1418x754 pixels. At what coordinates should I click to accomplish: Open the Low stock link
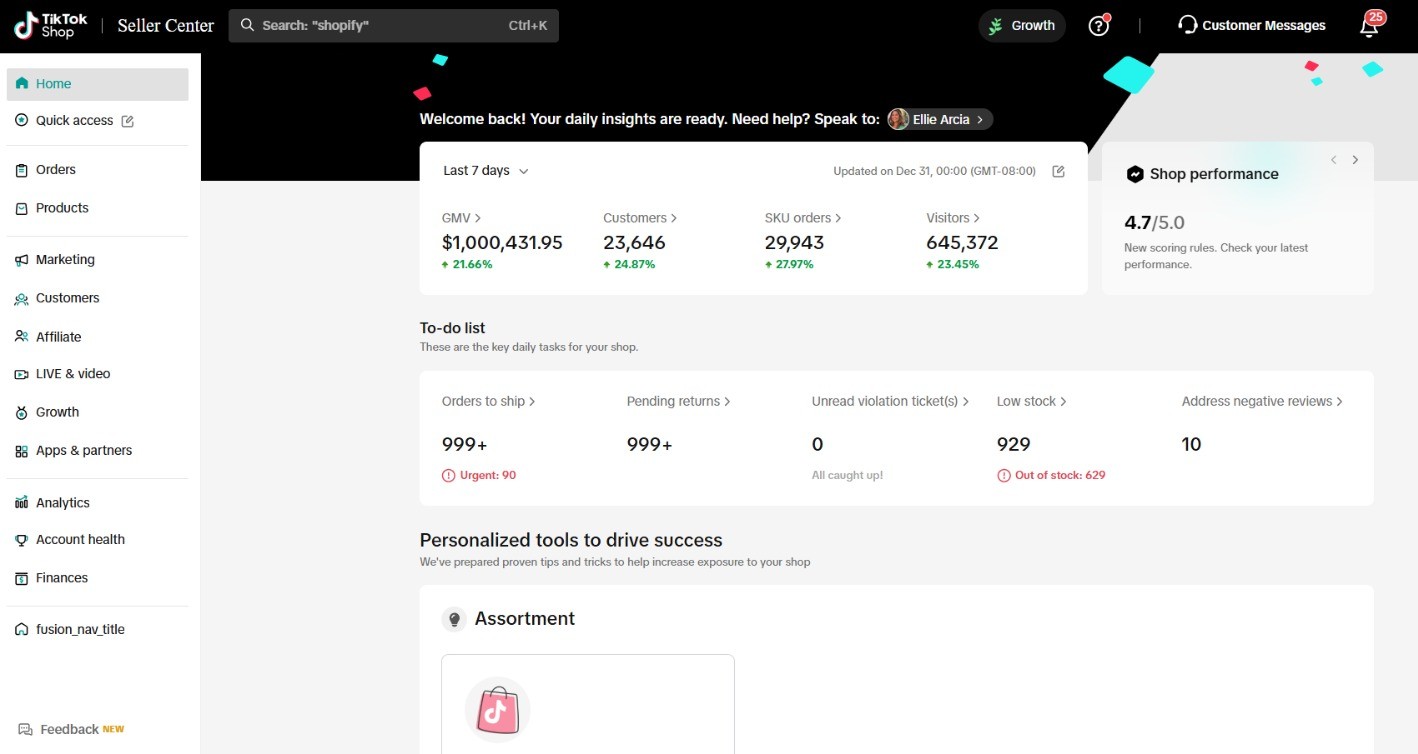[1031, 401]
